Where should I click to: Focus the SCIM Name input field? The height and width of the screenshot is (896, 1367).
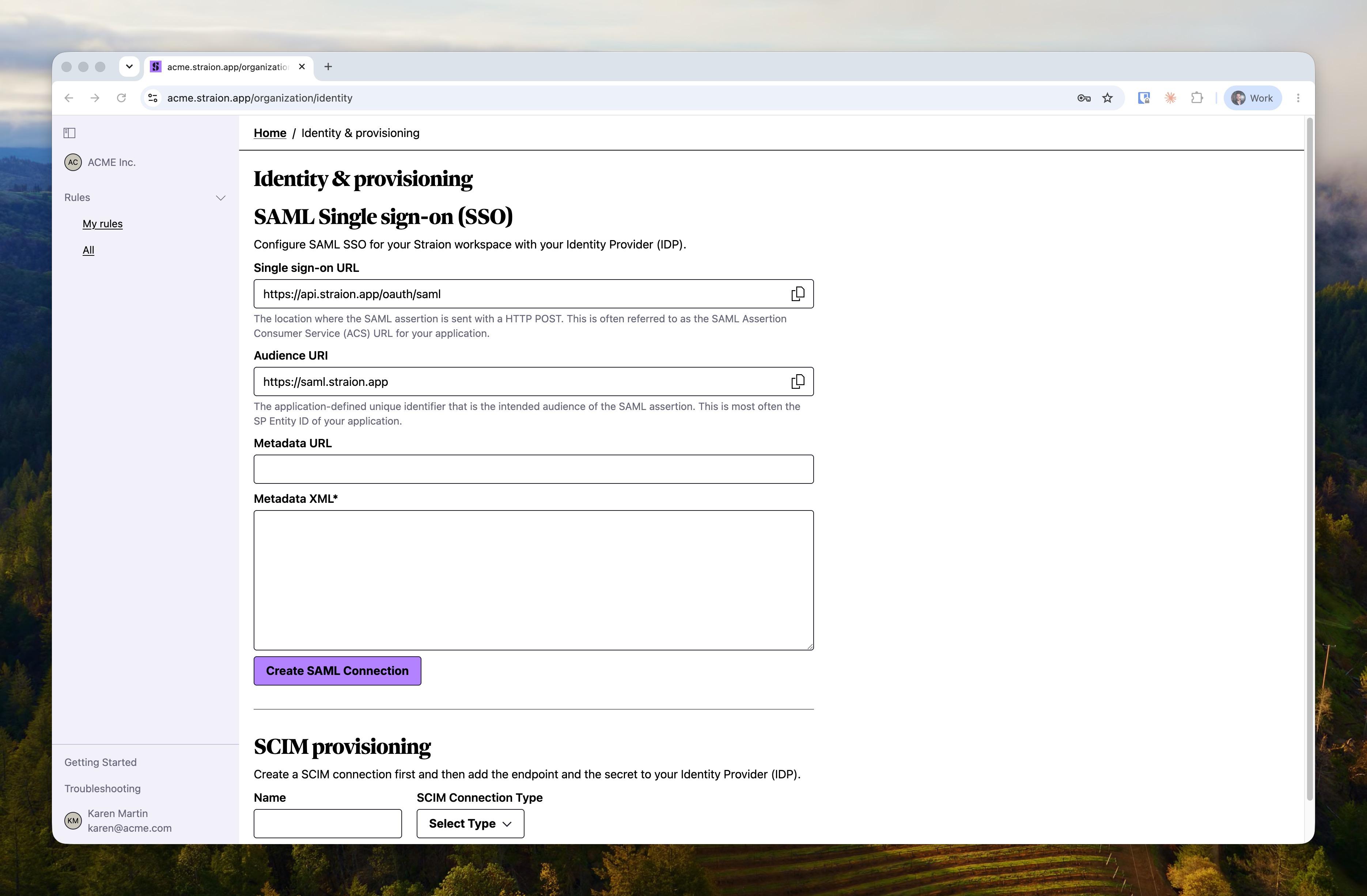pyautogui.click(x=327, y=824)
